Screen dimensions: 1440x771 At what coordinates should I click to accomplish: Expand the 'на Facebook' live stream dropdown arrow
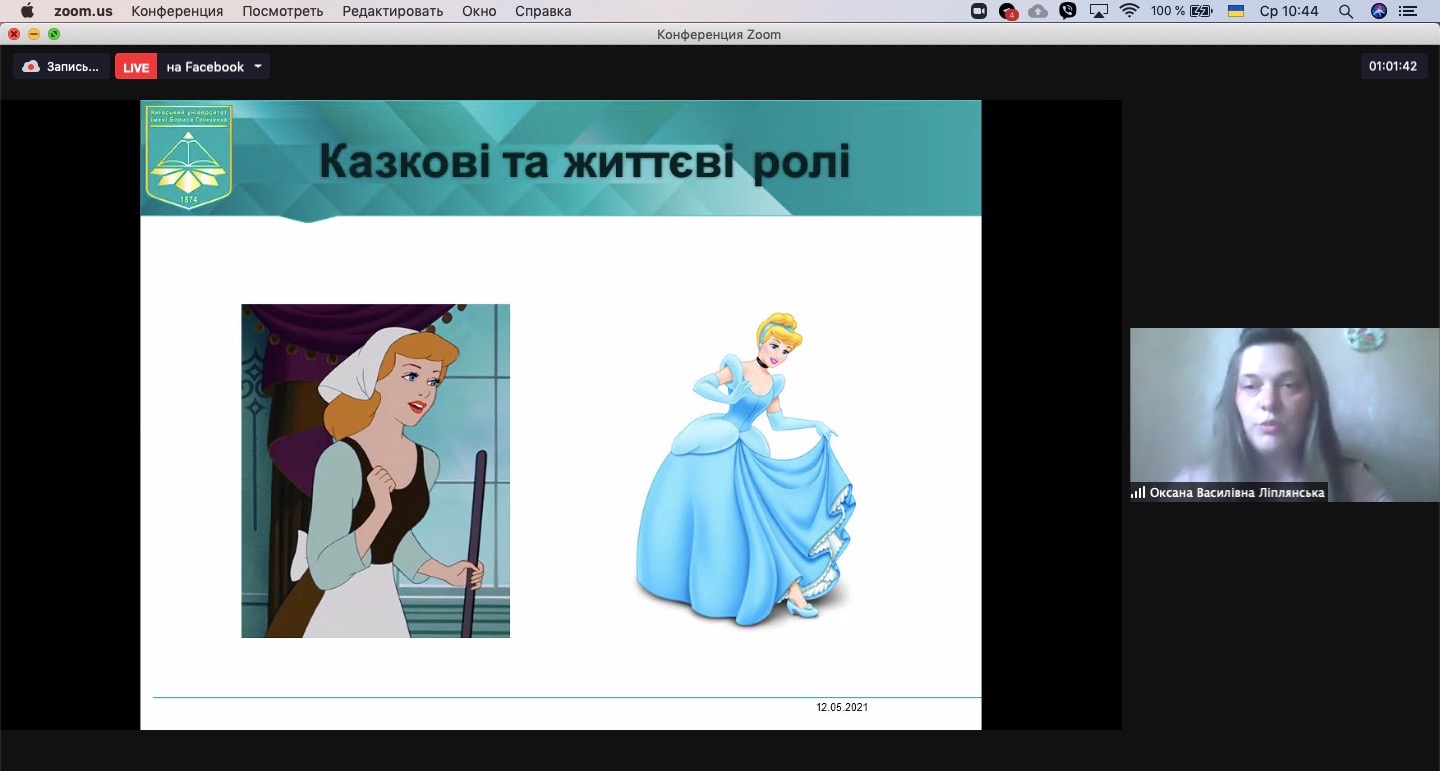258,67
